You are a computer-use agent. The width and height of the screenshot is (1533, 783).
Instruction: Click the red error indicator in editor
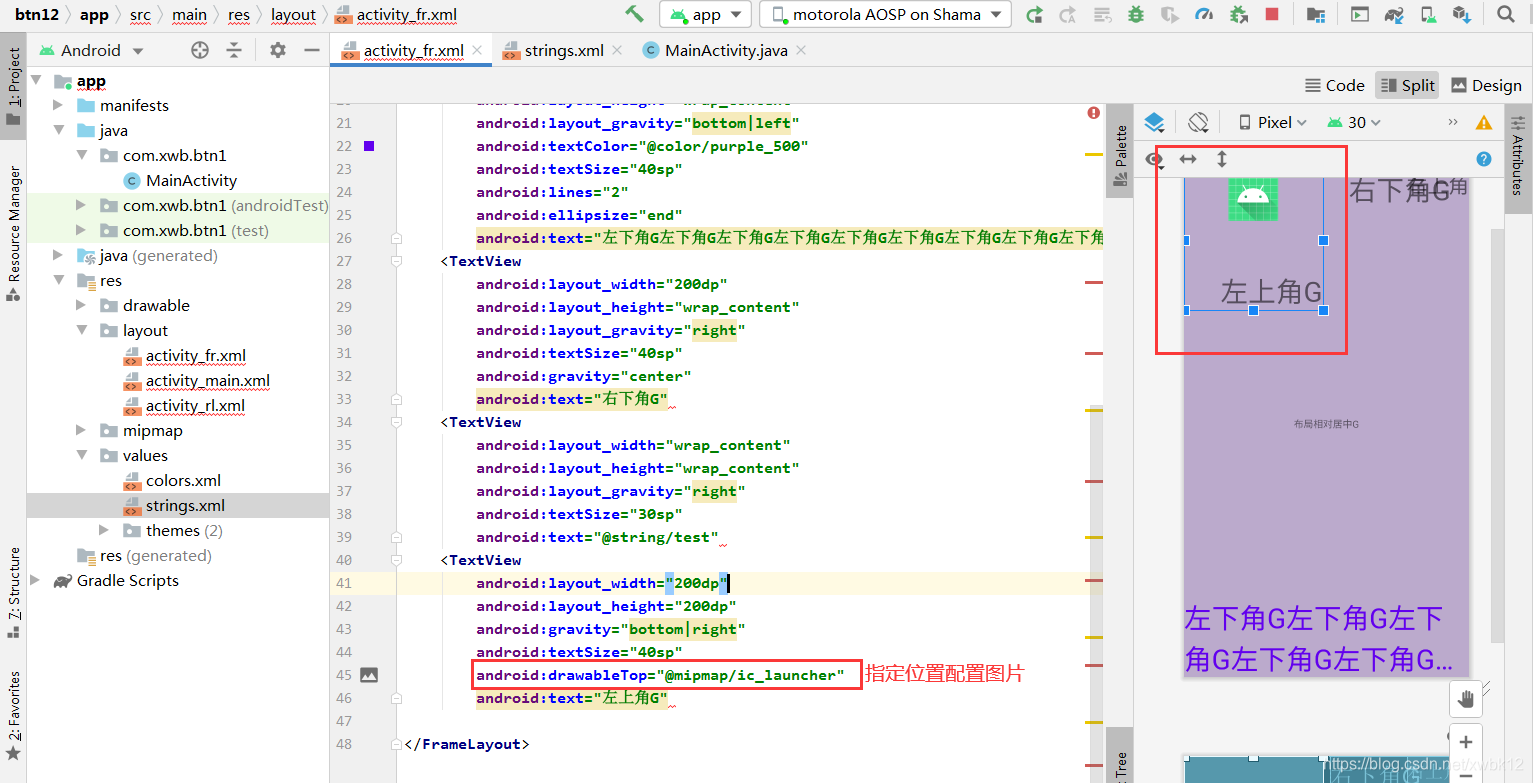[x=1094, y=113]
